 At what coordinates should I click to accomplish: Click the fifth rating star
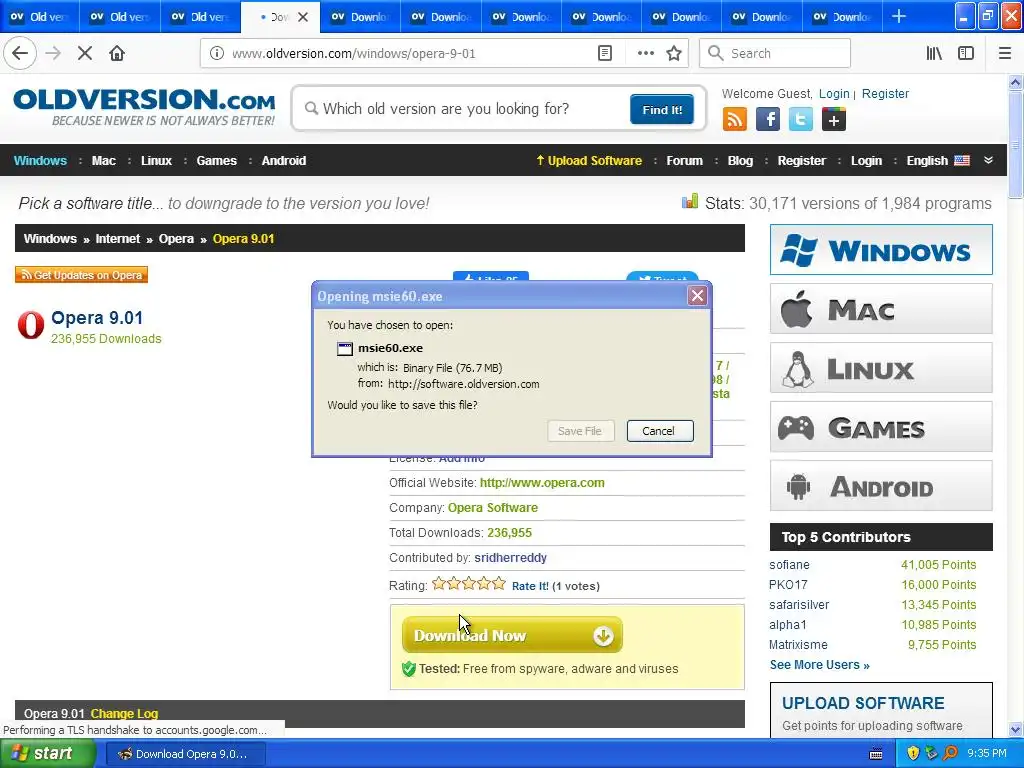click(x=499, y=583)
